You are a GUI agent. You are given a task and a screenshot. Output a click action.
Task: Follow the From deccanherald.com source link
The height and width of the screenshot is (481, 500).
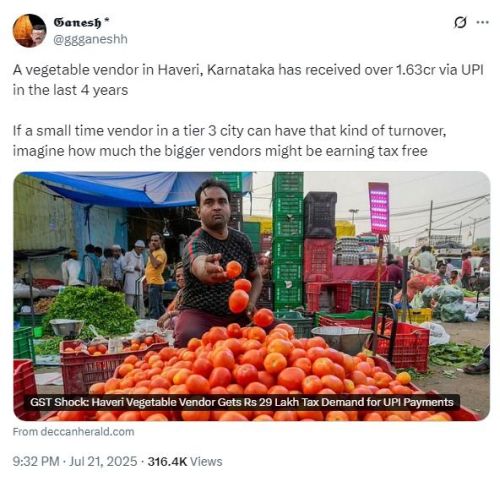pyautogui.click(x=73, y=432)
